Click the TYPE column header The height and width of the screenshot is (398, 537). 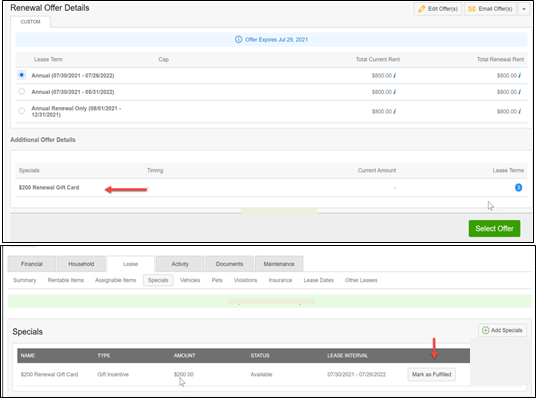pyautogui.click(x=104, y=356)
